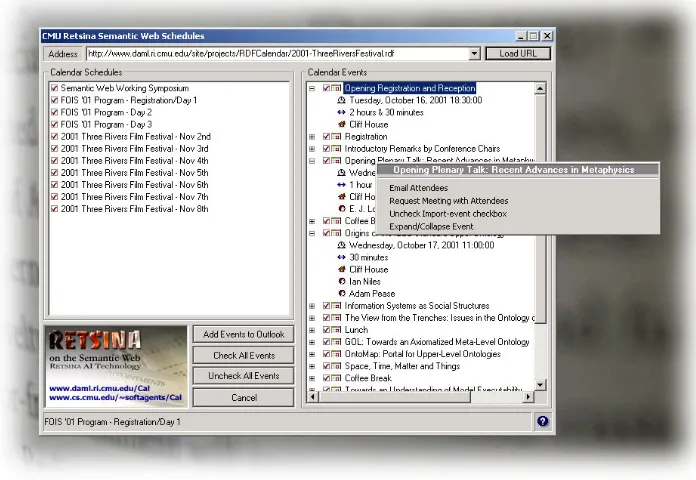The image size is (696, 480).
Task: Expand the Registration event node
Action: tap(312, 137)
